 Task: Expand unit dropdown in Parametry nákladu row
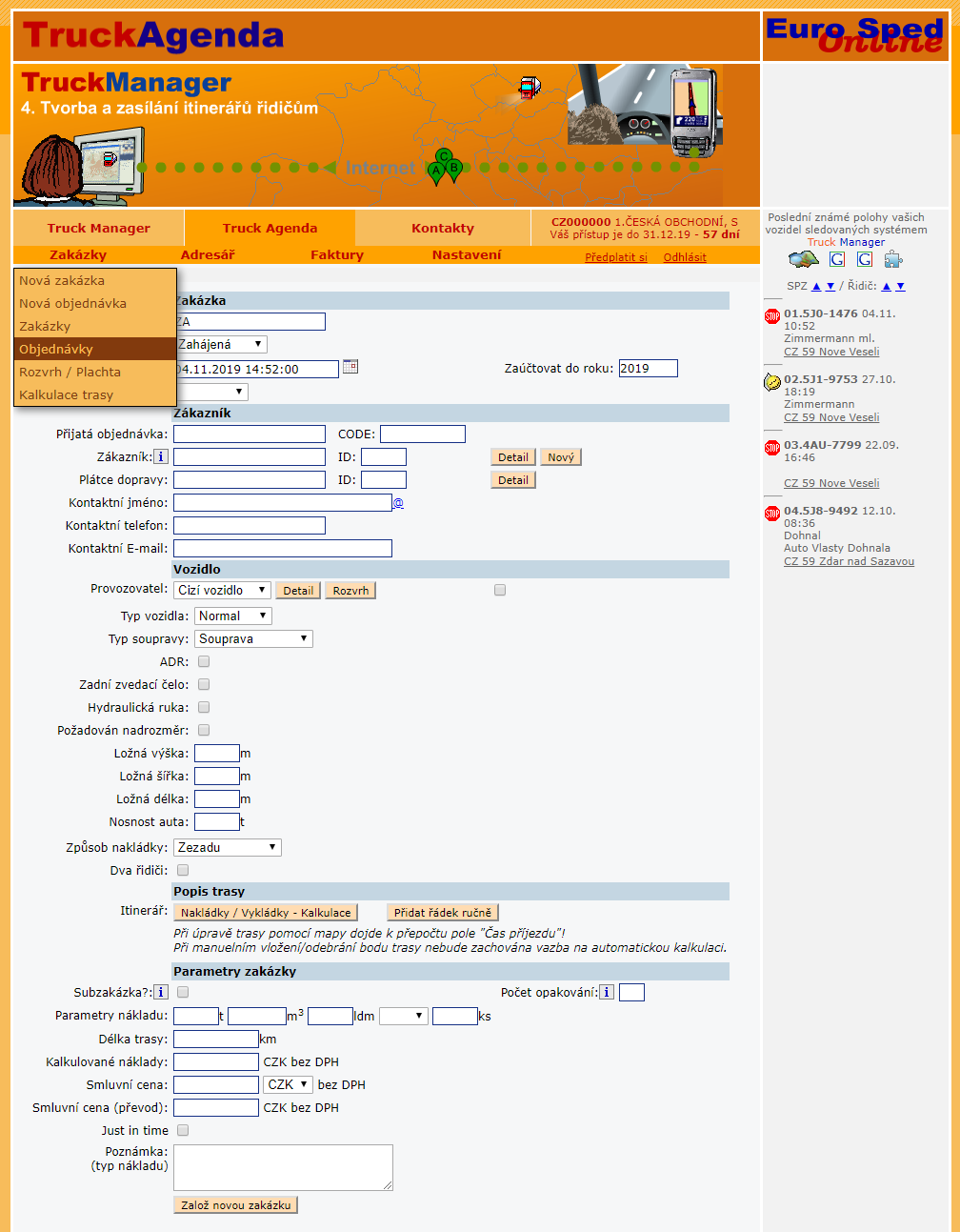[404, 1017]
